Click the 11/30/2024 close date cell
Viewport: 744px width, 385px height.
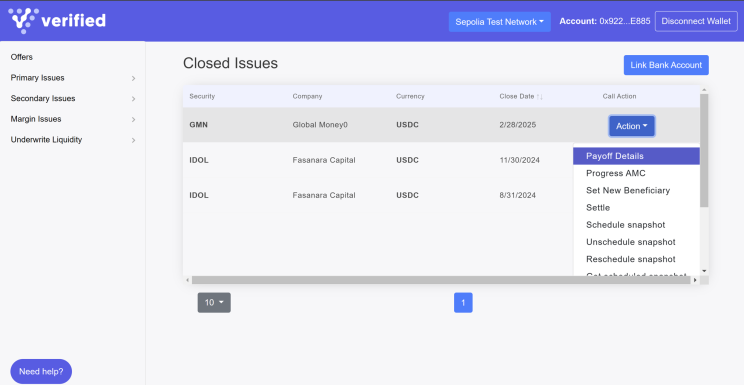pyautogui.click(x=520, y=160)
